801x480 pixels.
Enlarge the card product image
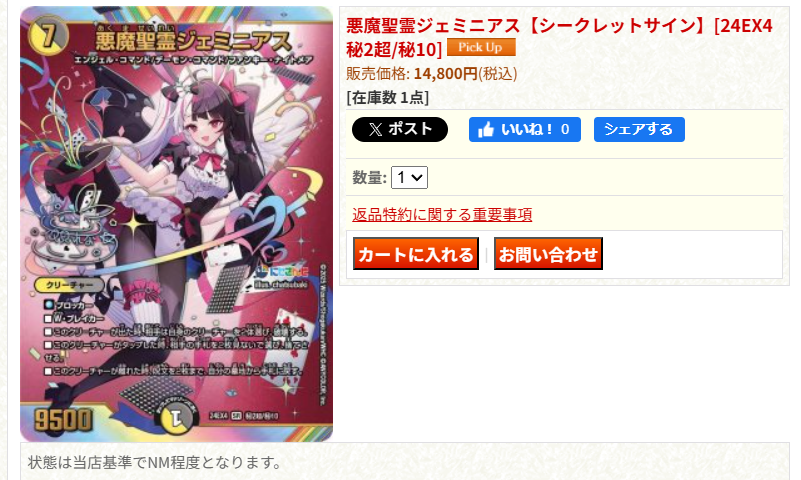[x=176, y=224]
